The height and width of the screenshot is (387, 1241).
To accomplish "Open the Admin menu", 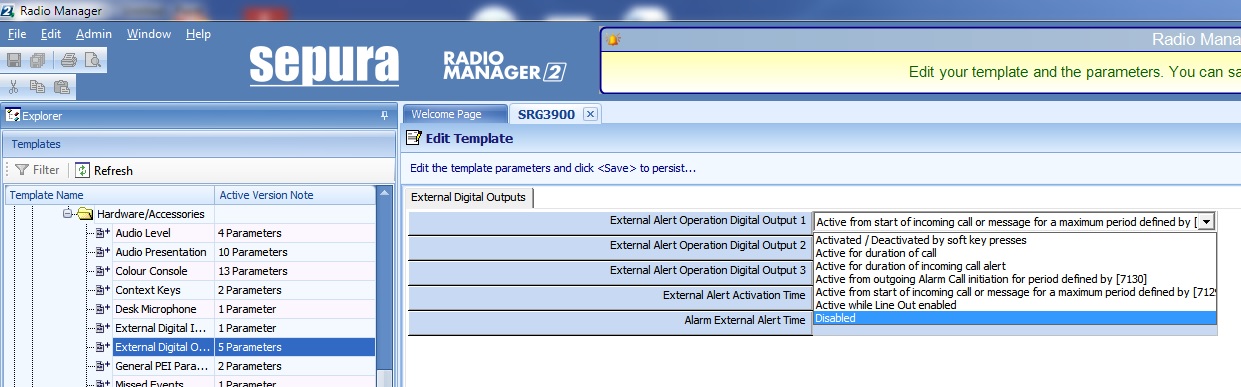I will (94, 34).
